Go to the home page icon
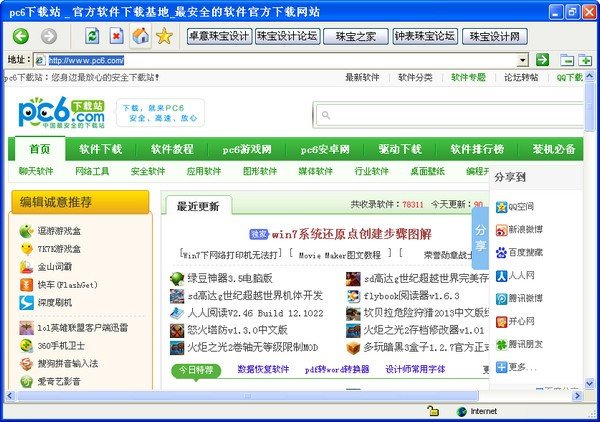Screen dimensions: 600x422 click(141, 36)
